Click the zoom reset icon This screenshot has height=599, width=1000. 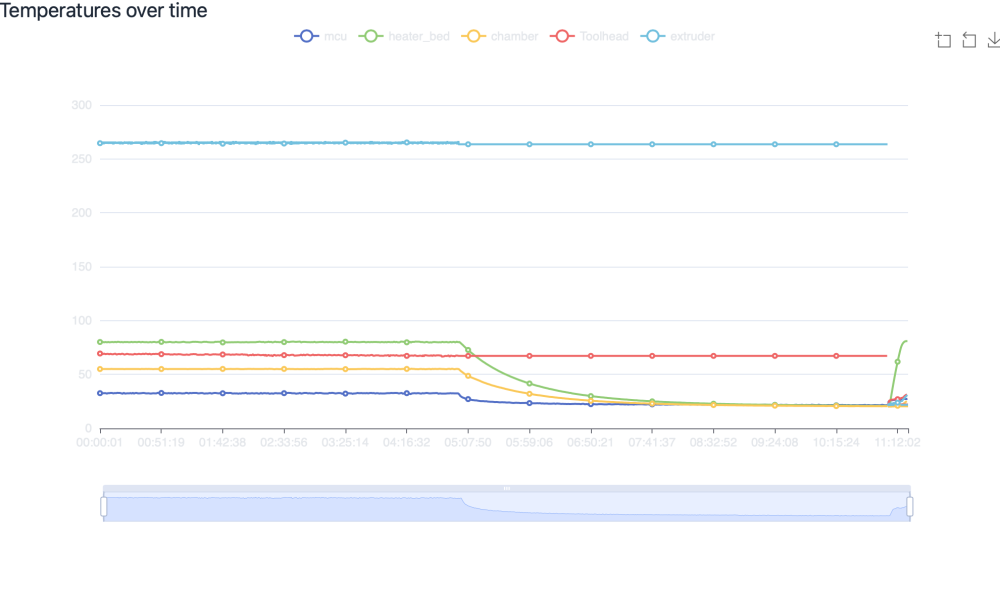(969, 40)
